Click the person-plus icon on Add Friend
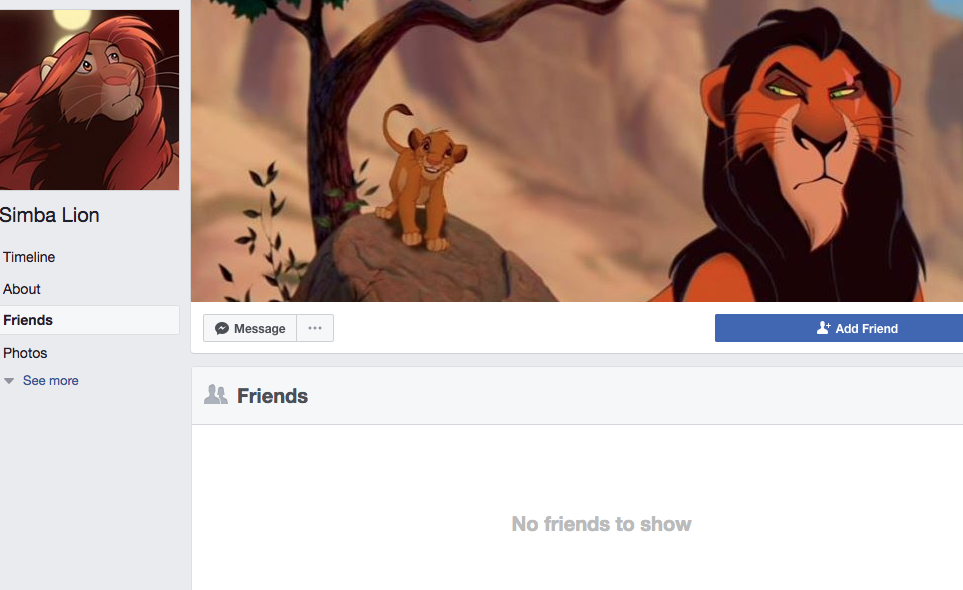This screenshot has height=590, width=963. (x=823, y=328)
